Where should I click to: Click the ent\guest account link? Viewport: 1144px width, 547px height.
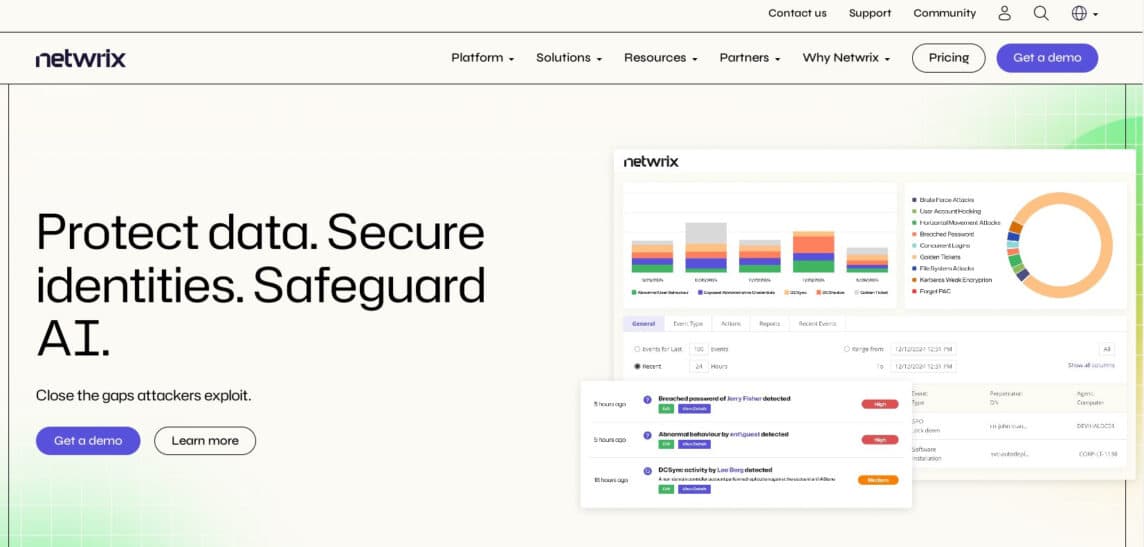(745, 434)
